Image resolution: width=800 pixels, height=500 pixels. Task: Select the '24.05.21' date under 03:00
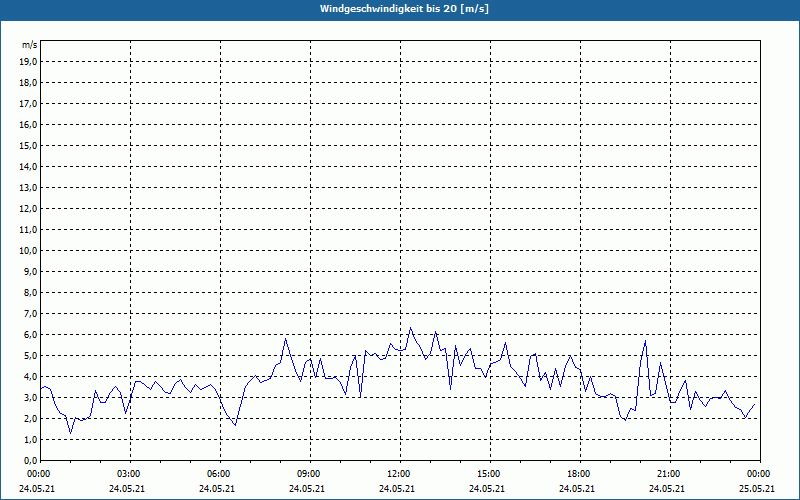pos(127,489)
